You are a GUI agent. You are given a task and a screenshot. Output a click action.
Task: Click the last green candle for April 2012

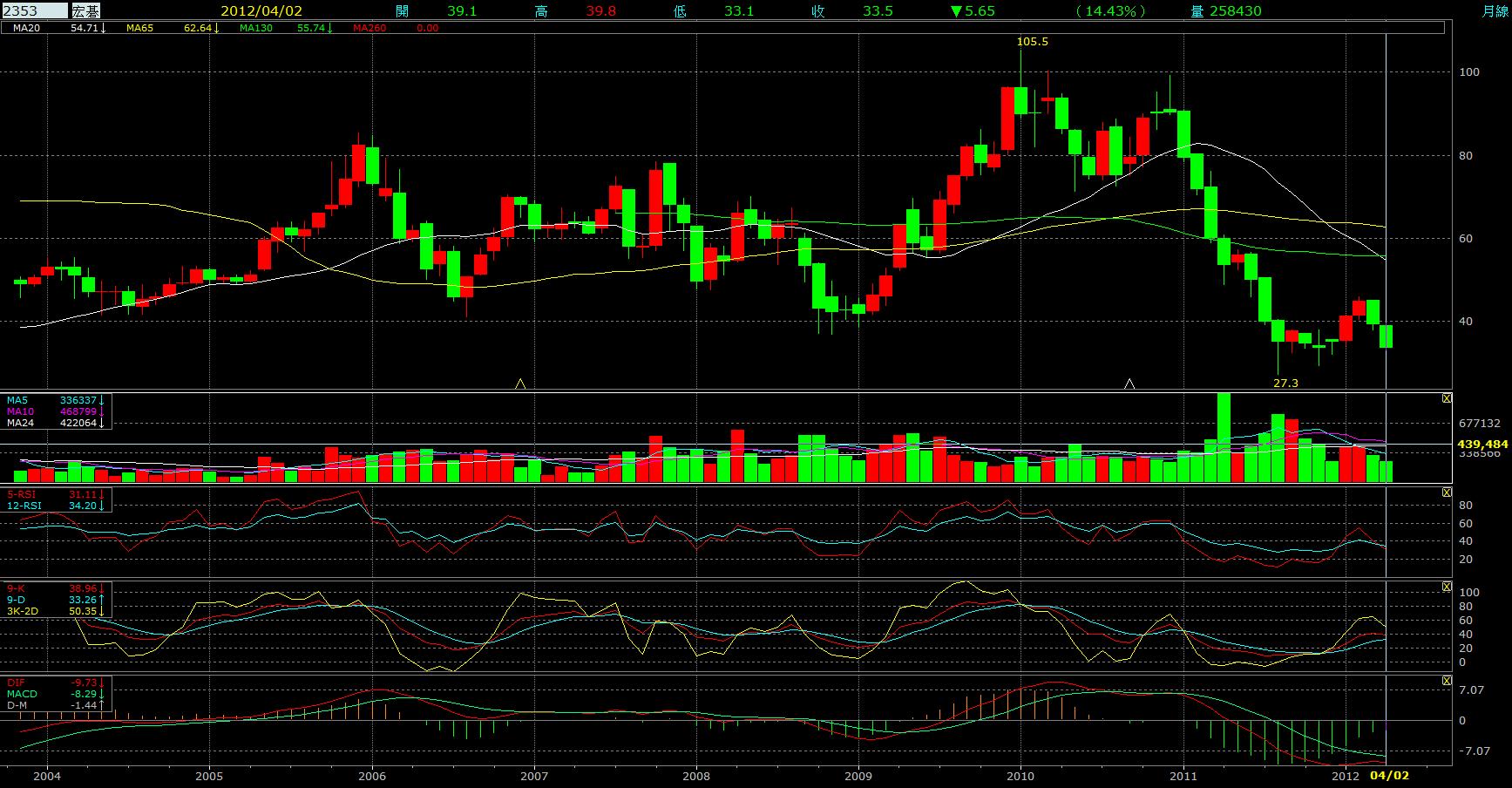(1386, 336)
